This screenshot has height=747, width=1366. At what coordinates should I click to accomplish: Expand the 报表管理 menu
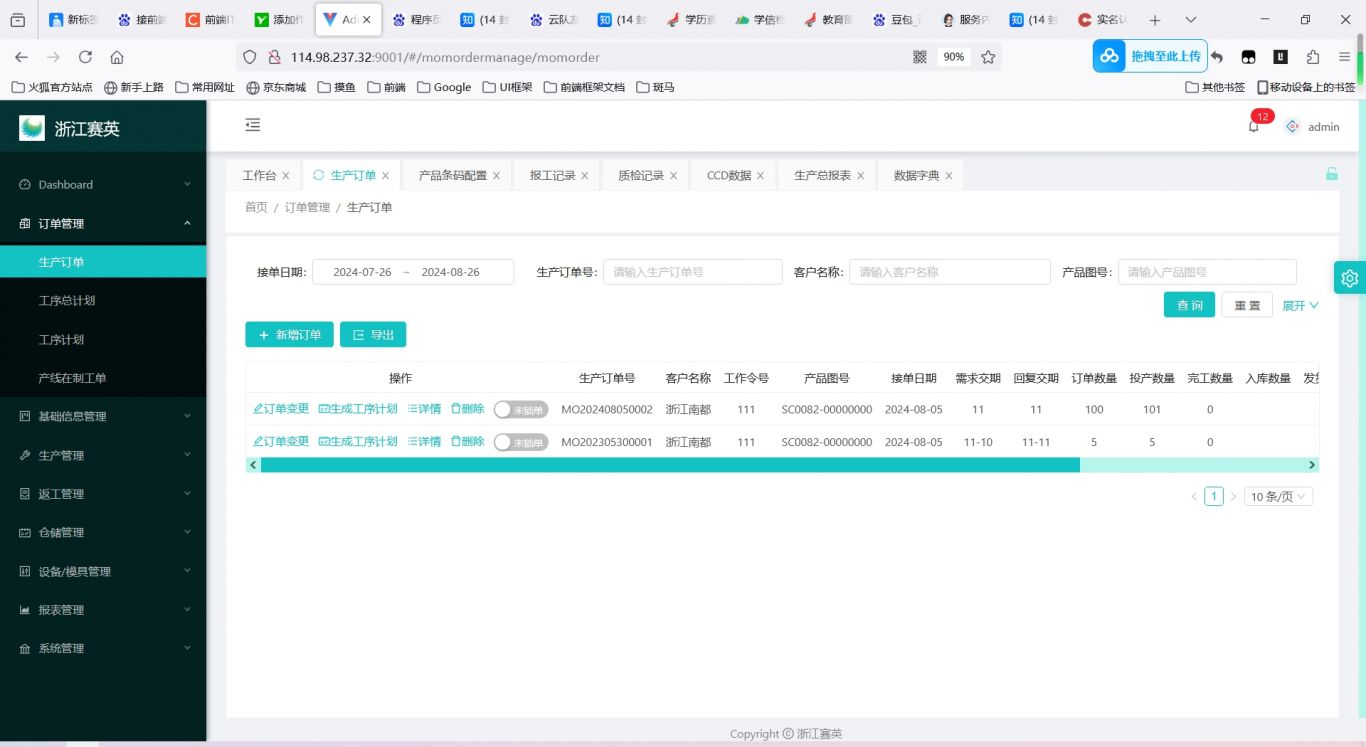103,610
